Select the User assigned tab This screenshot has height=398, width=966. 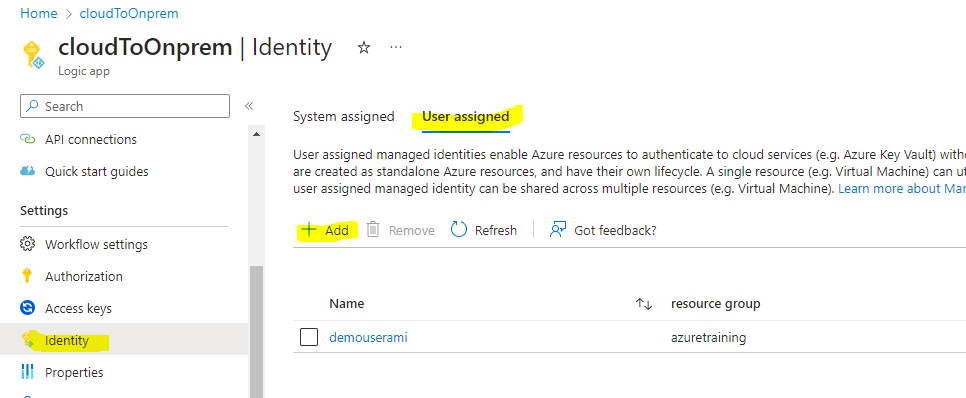point(466,116)
